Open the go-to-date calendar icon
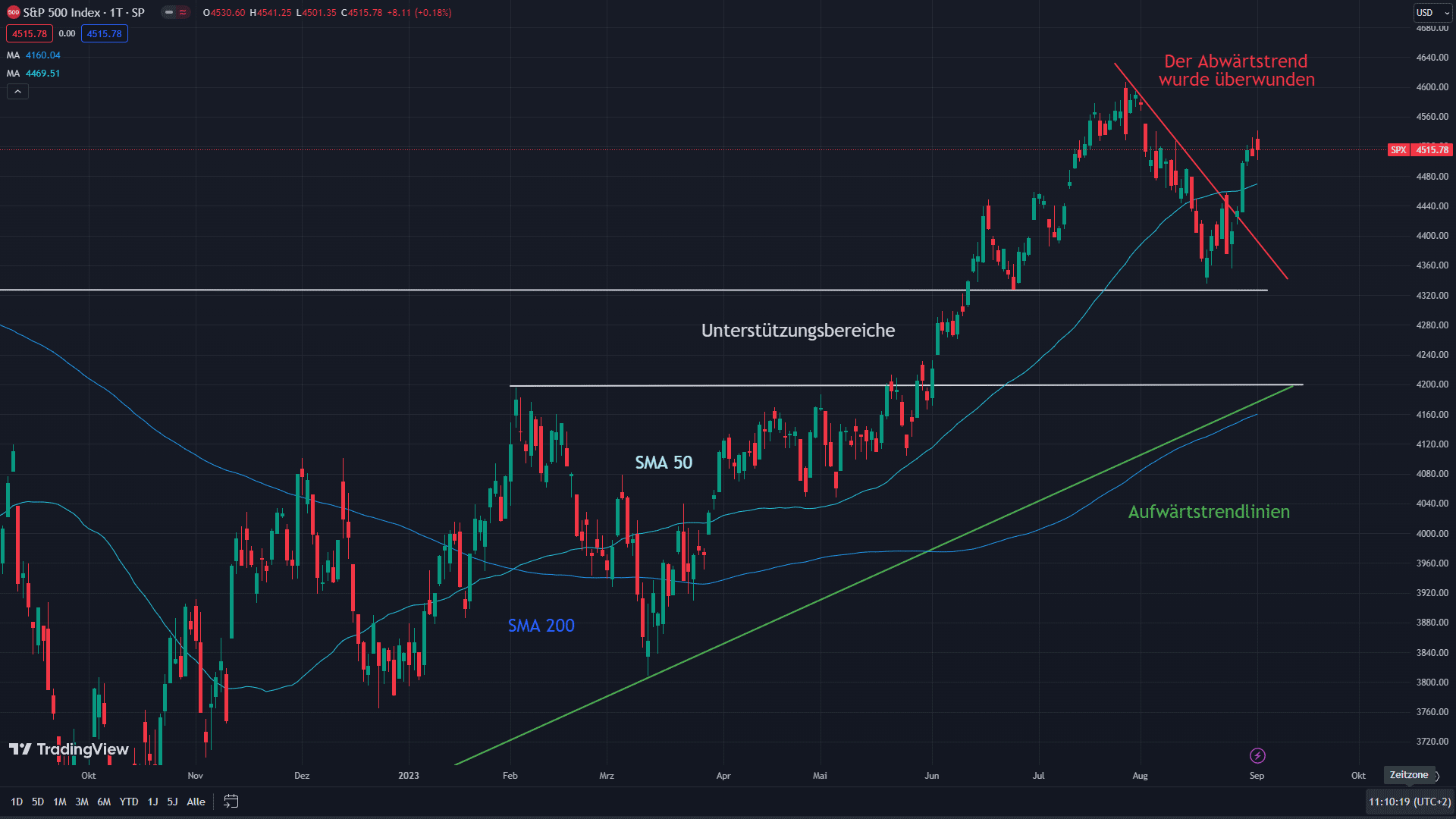This screenshot has height=819, width=1456. [231, 802]
